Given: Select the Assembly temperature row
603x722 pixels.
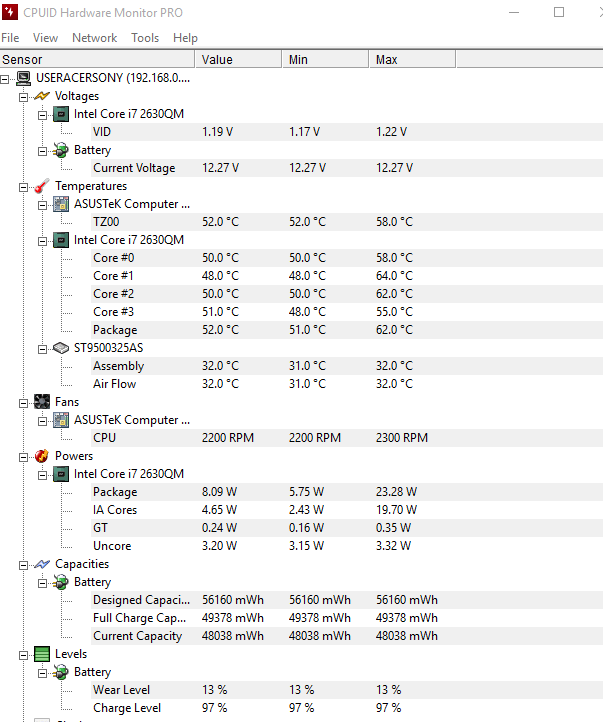Looking at the screenshot, I should (347, 366).
